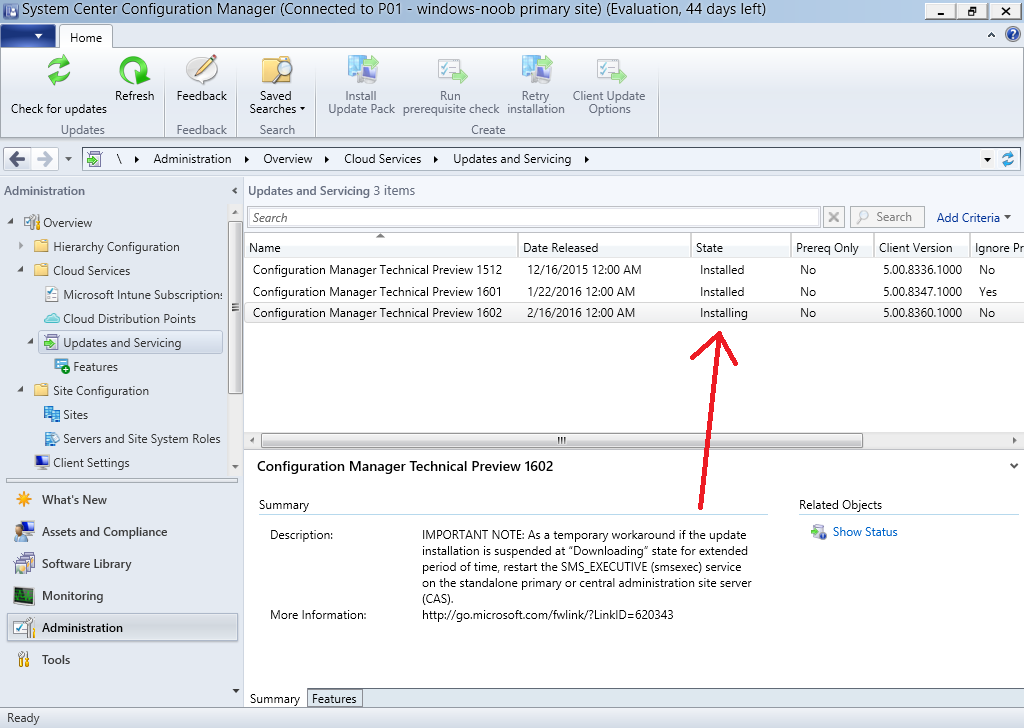This screenshot has width=1024, height=728.
Task: Click the address bar refresh icon
Action: pos(1008,159)
